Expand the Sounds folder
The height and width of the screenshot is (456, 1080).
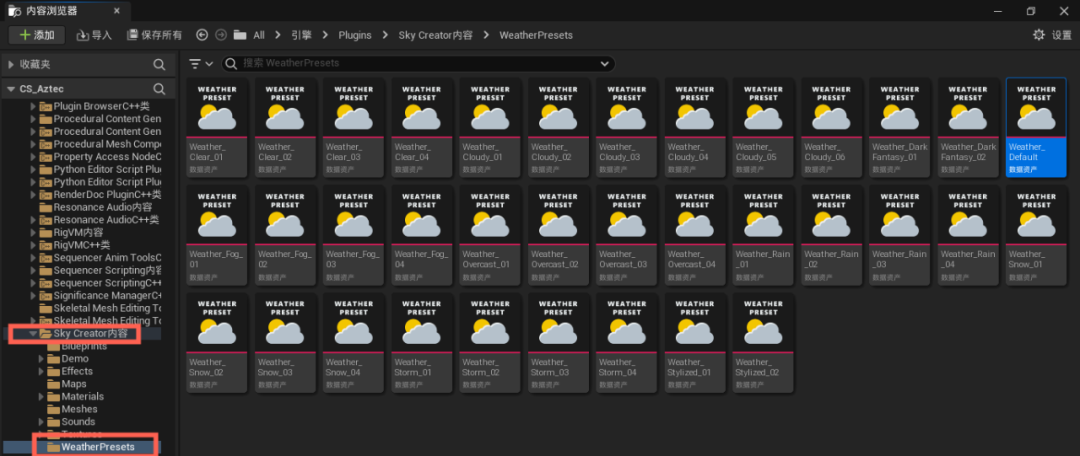[41, 422]
